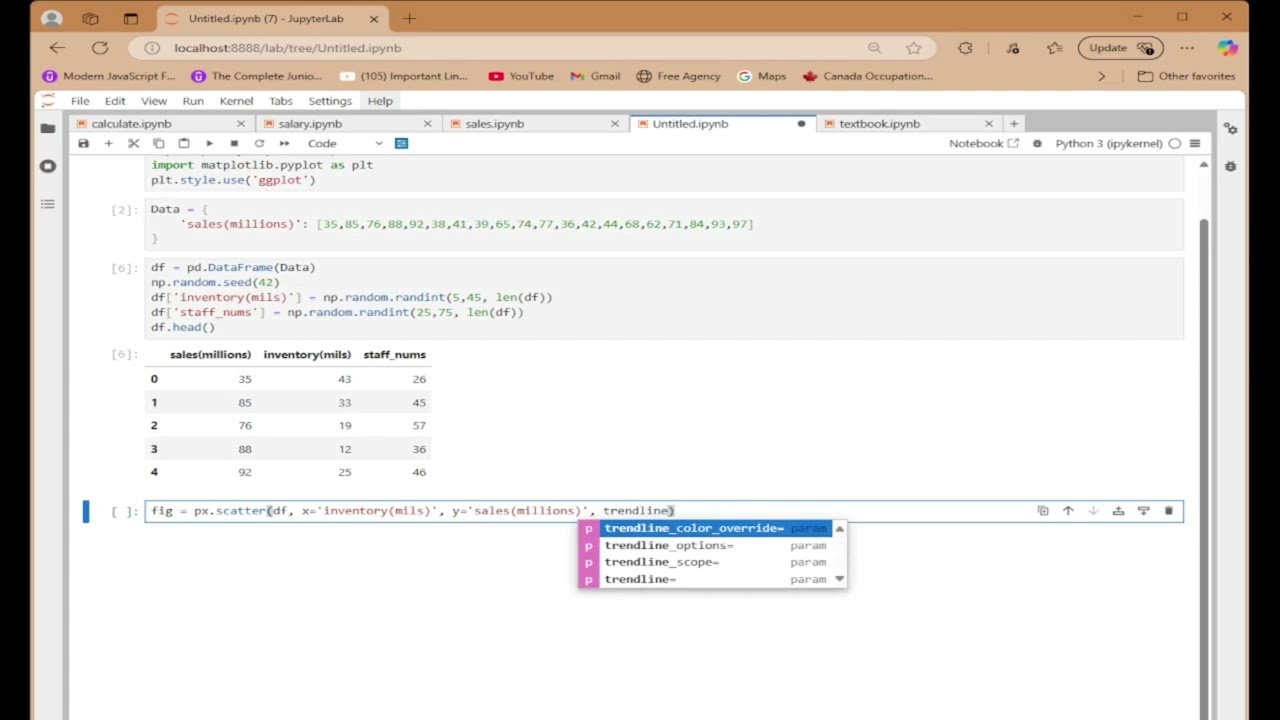Cut the selected cell with scissors icon
Viewport: 1280px width, 720px height.
[133, 143]
